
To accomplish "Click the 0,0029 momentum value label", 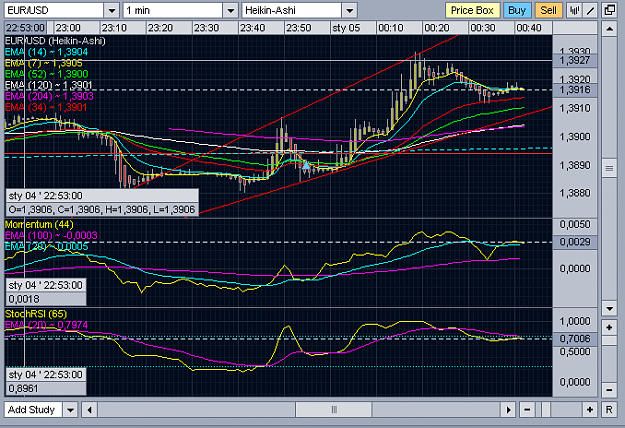I will coord(575,242).
